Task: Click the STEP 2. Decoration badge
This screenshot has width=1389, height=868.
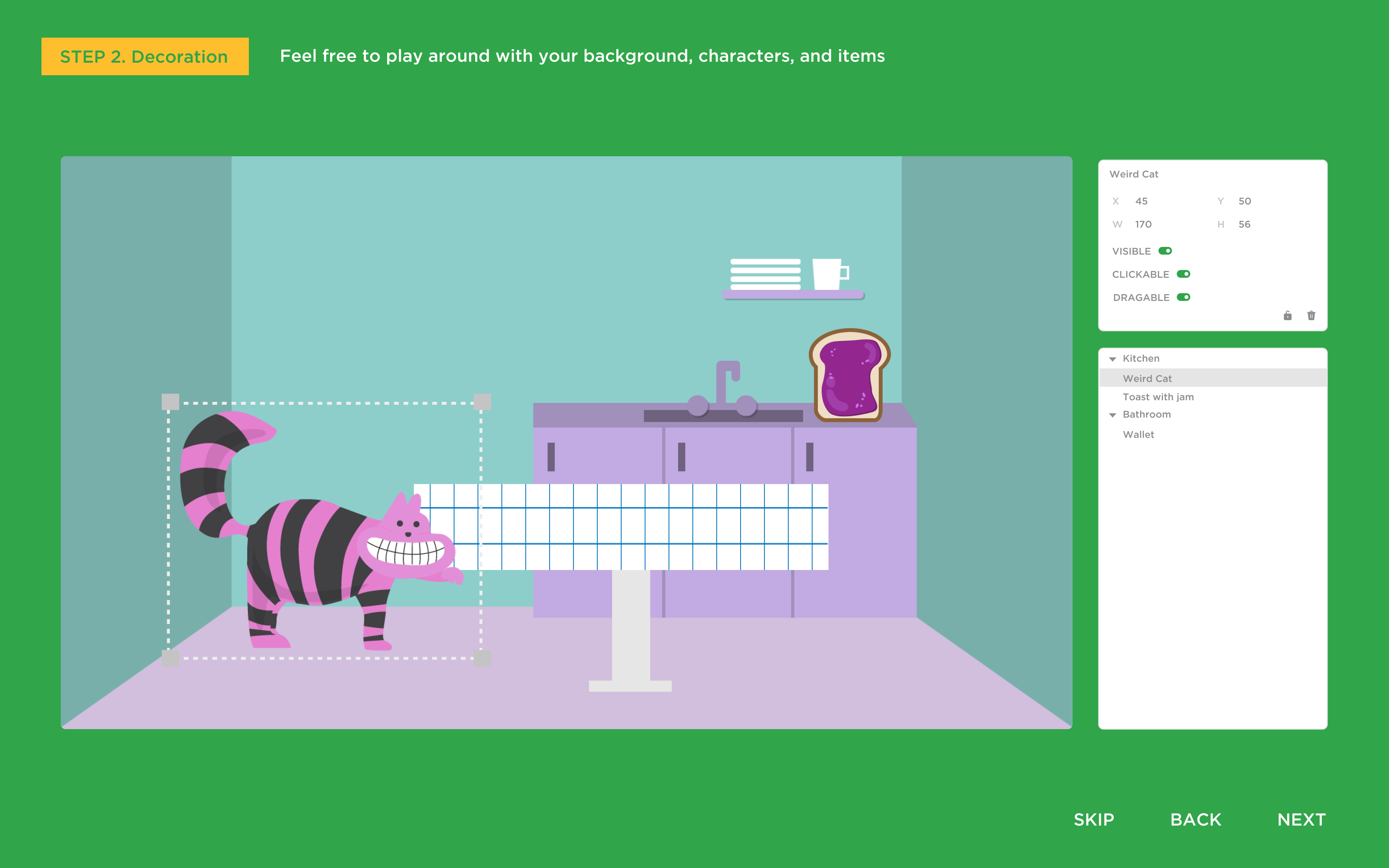Action: click(145, 56)
